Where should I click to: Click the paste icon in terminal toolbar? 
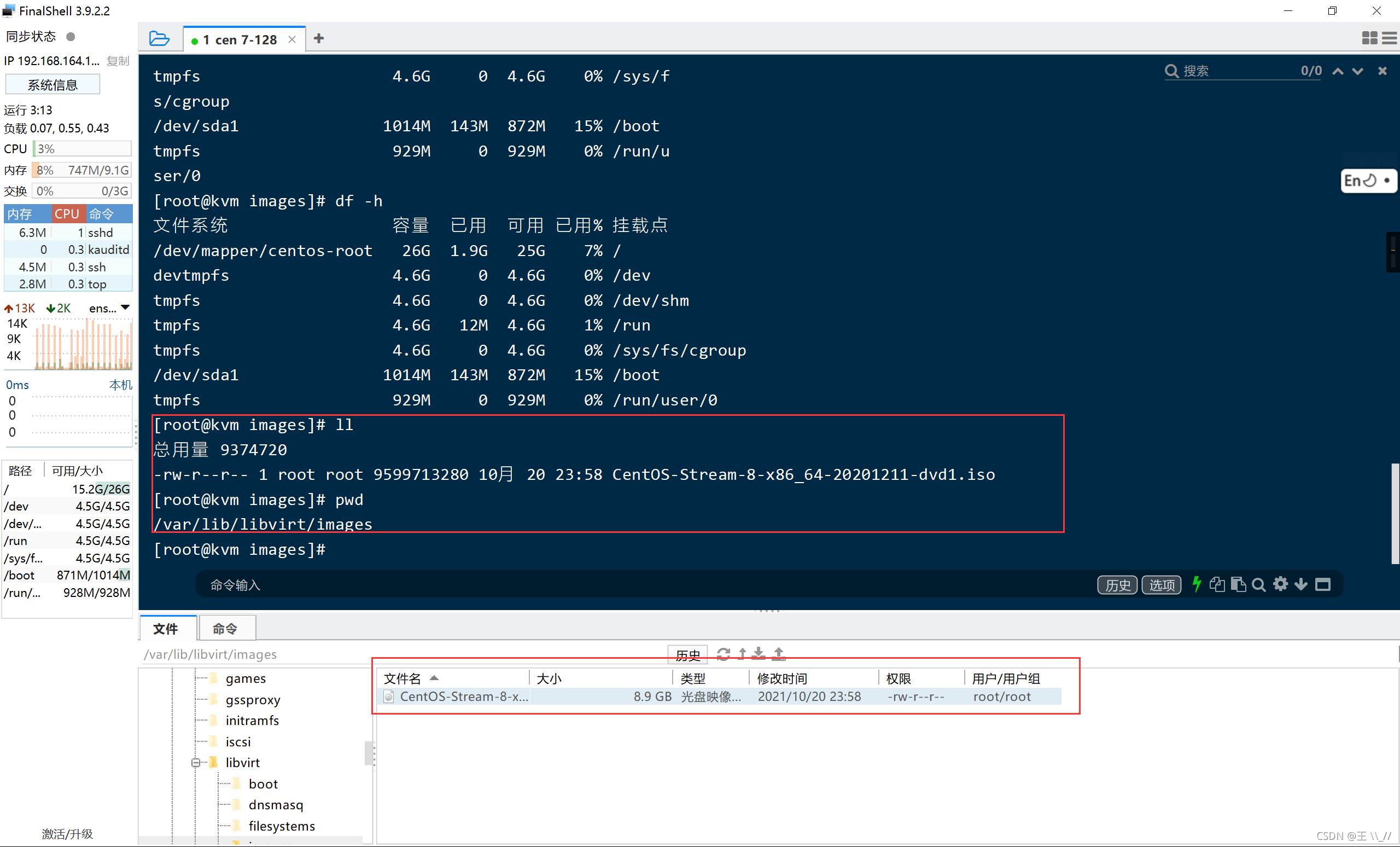(1238, 584)
